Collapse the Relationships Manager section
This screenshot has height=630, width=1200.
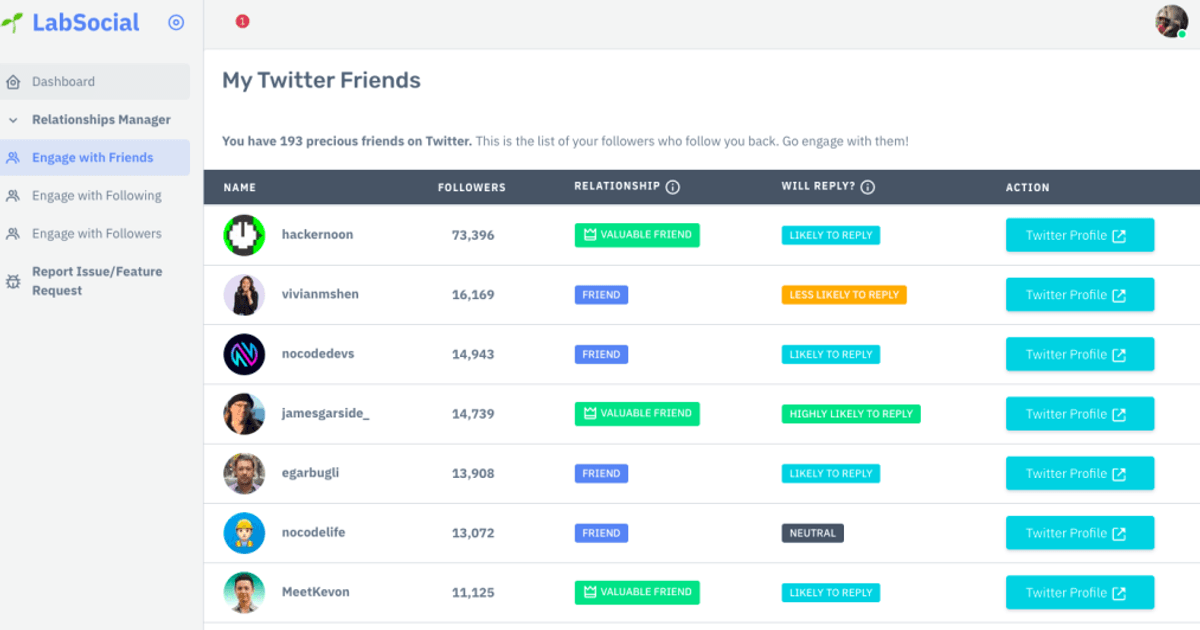(13, 119)
